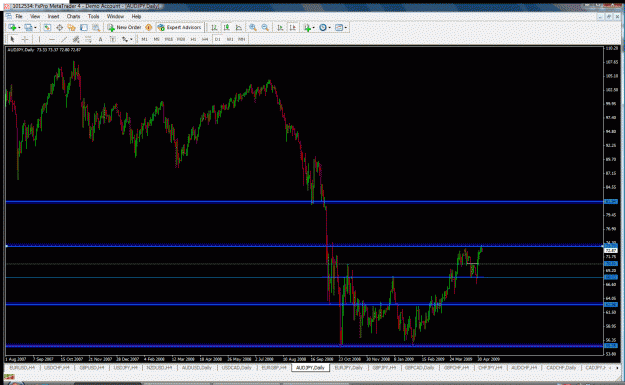Toggle the Expert Advisors button
The height and width of the screenshot is (385, 625).
click(179, 28)
